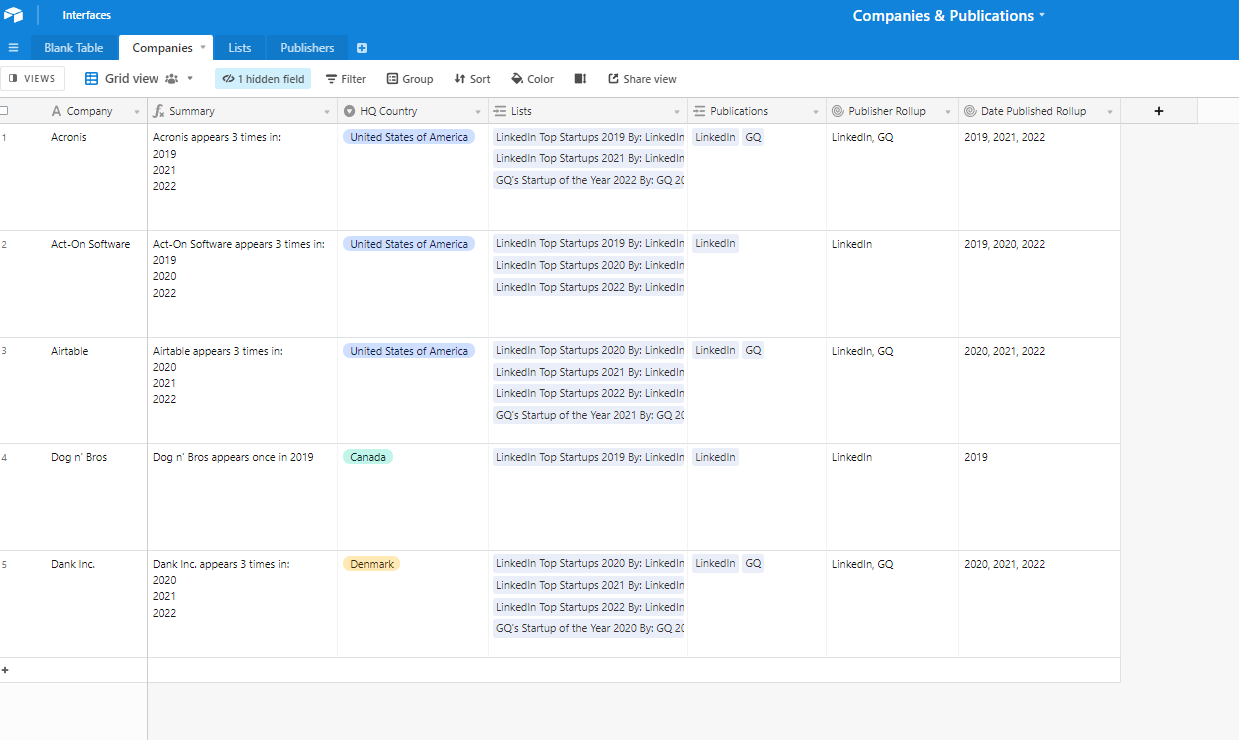
Task: Switch to the Lists tab
Action: tap(240, 48)
